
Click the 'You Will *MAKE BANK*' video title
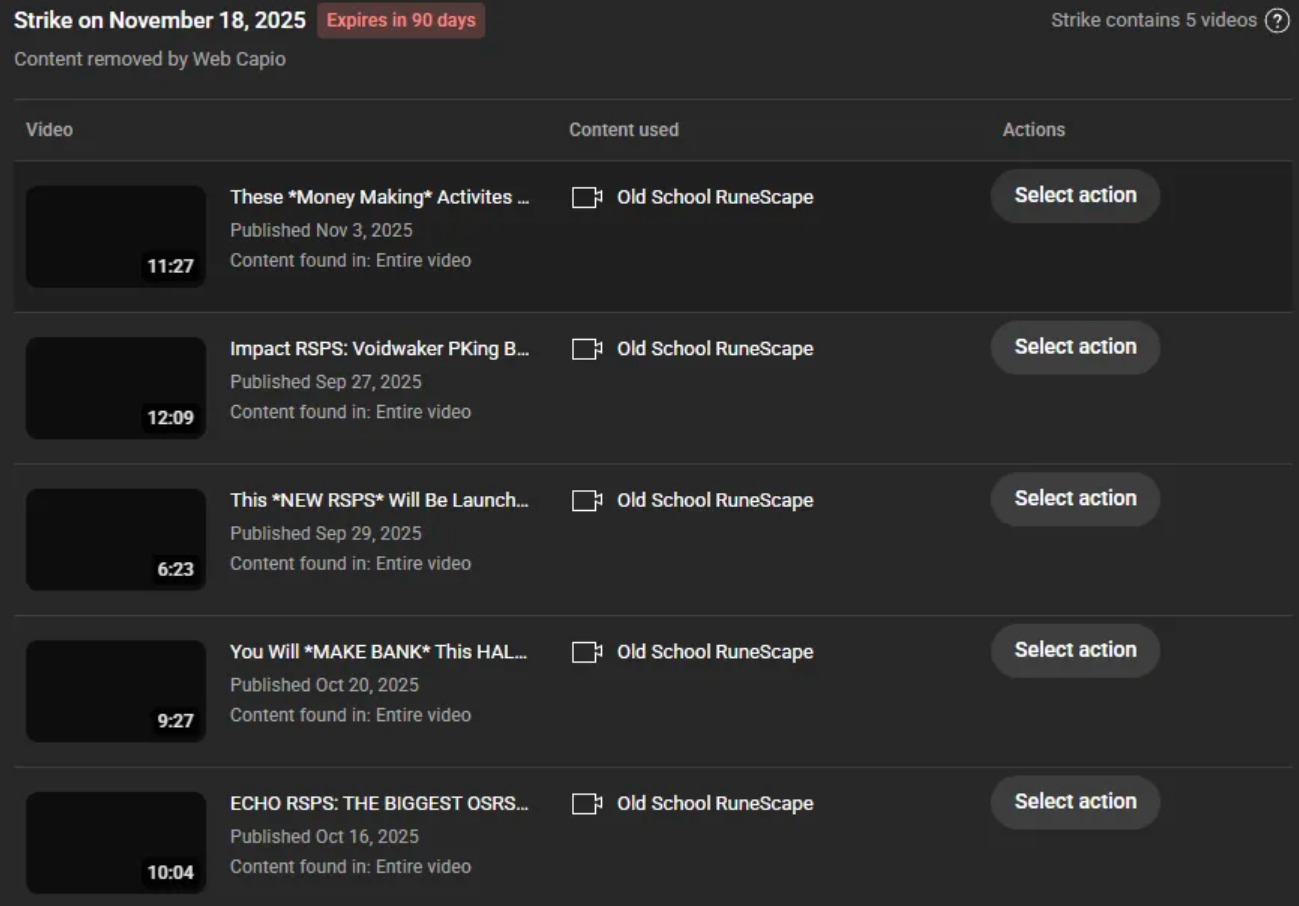point(379,652)
